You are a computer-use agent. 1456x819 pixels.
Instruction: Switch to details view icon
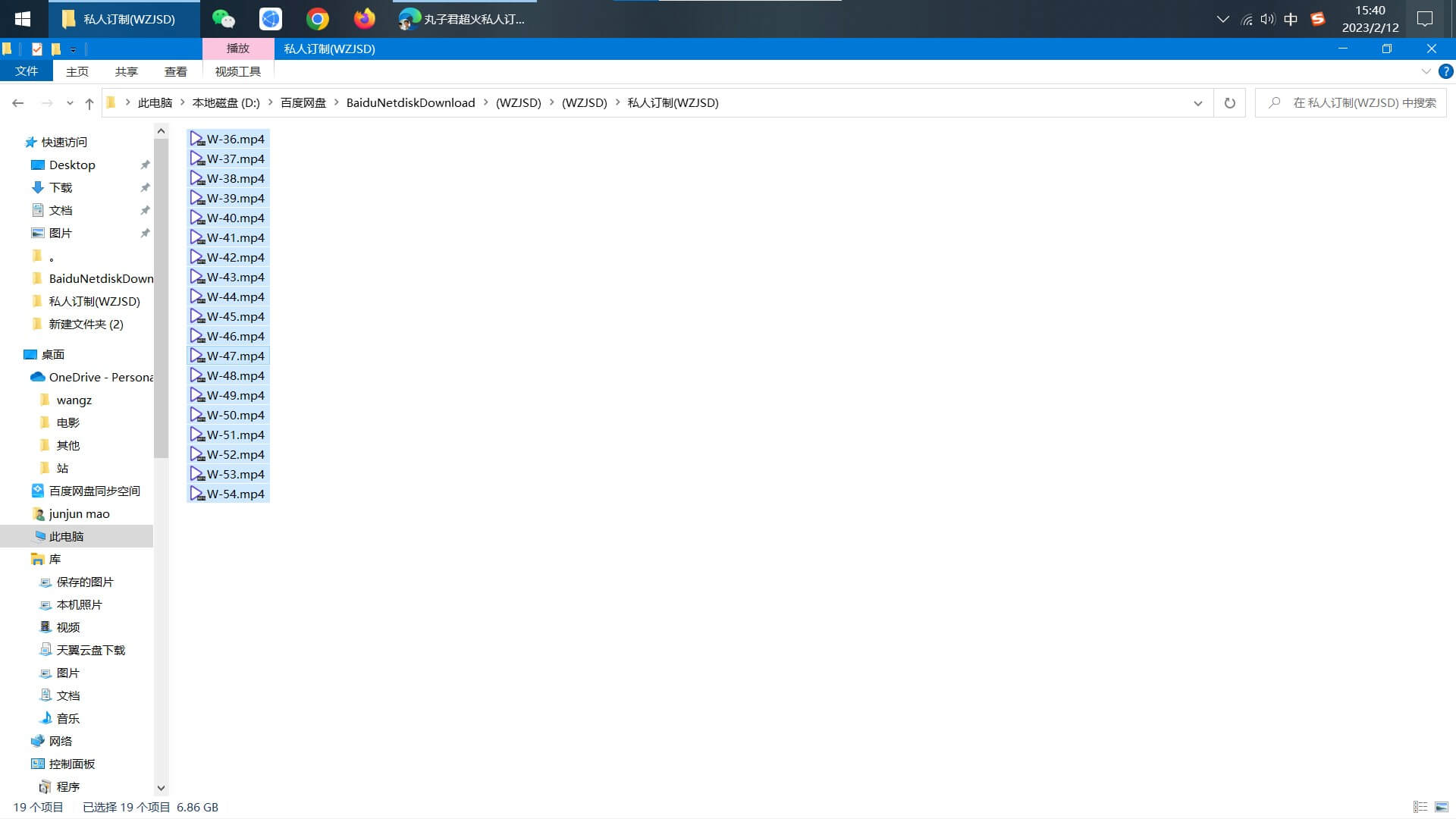pyautogui.click(x=1420, y=807)
